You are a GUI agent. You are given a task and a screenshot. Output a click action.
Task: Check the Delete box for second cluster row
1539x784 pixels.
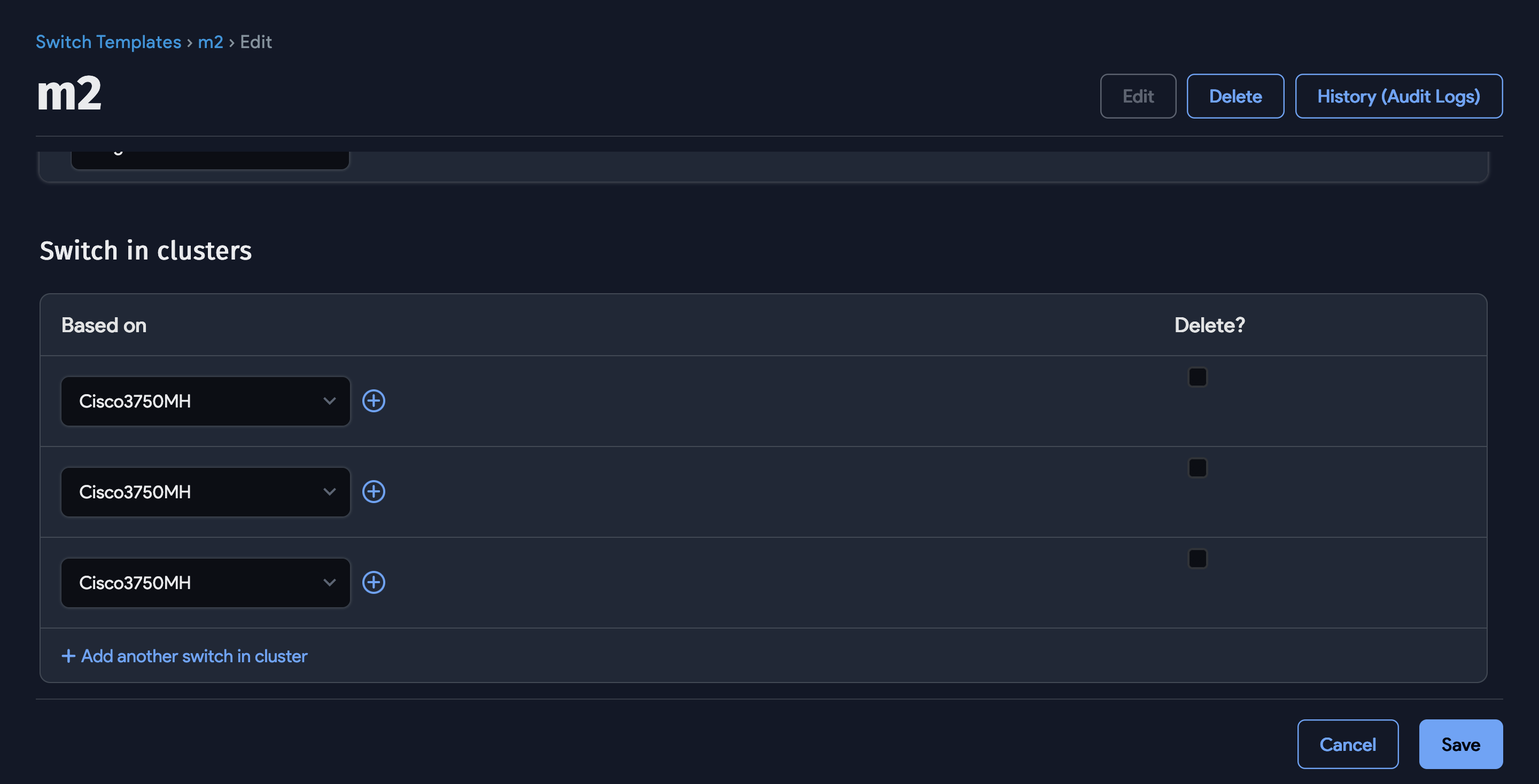1197,467
